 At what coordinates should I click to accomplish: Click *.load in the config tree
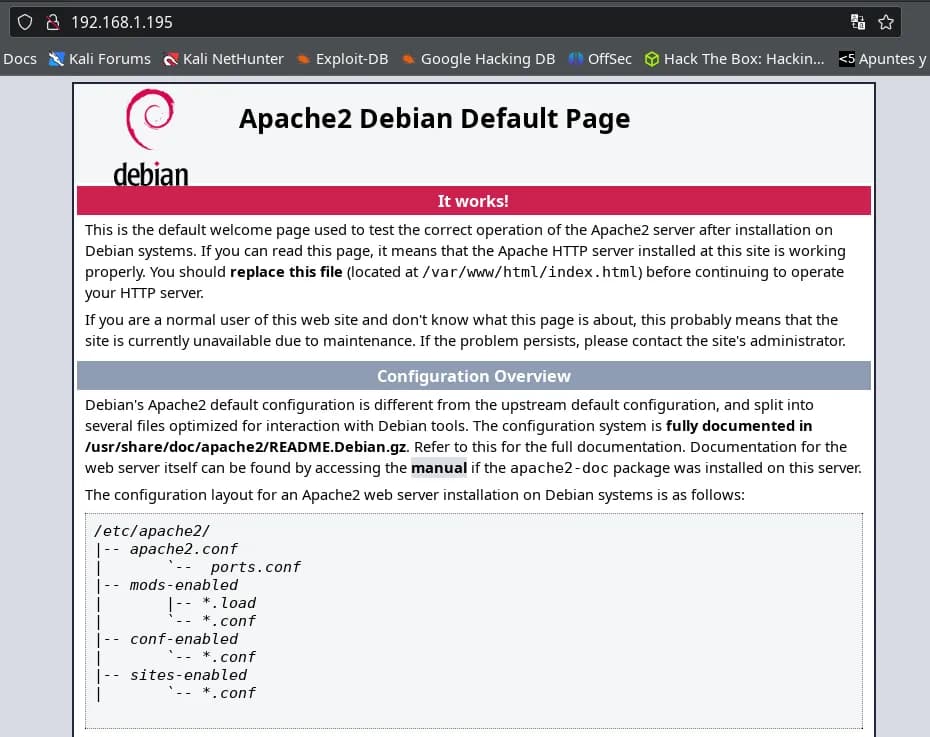pos(229,603)
